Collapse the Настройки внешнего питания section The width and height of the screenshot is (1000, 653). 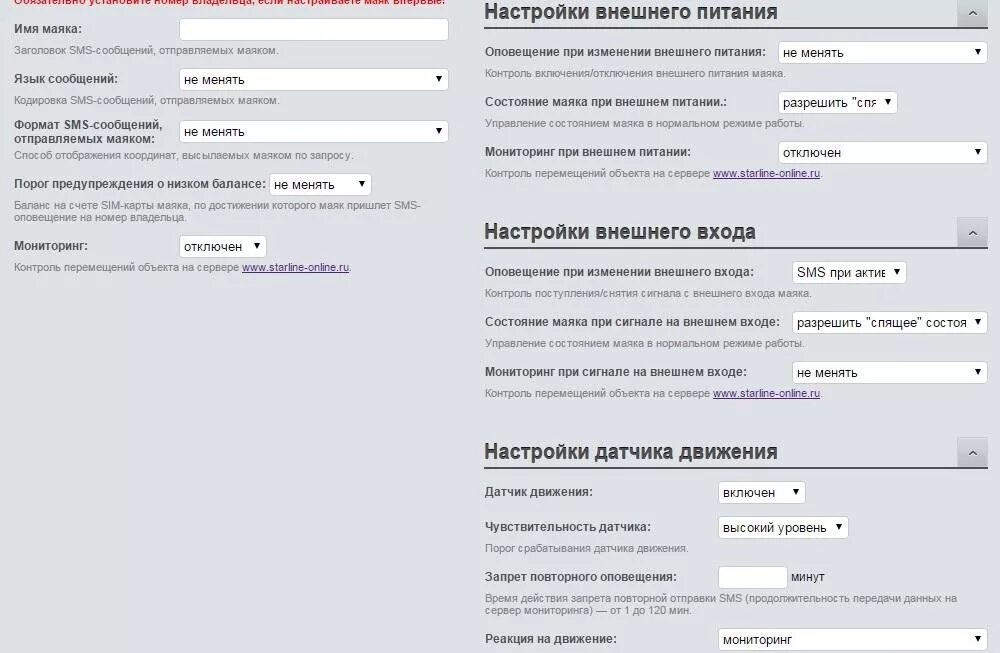point(973,13)
